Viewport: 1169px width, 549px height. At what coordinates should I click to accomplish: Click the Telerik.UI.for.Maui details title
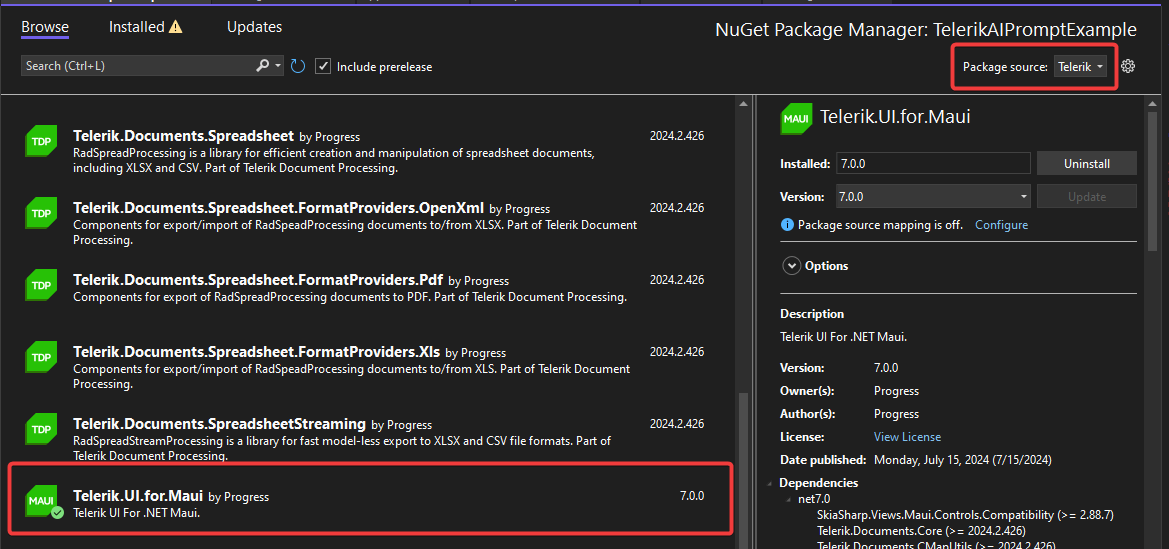[895, 116]
